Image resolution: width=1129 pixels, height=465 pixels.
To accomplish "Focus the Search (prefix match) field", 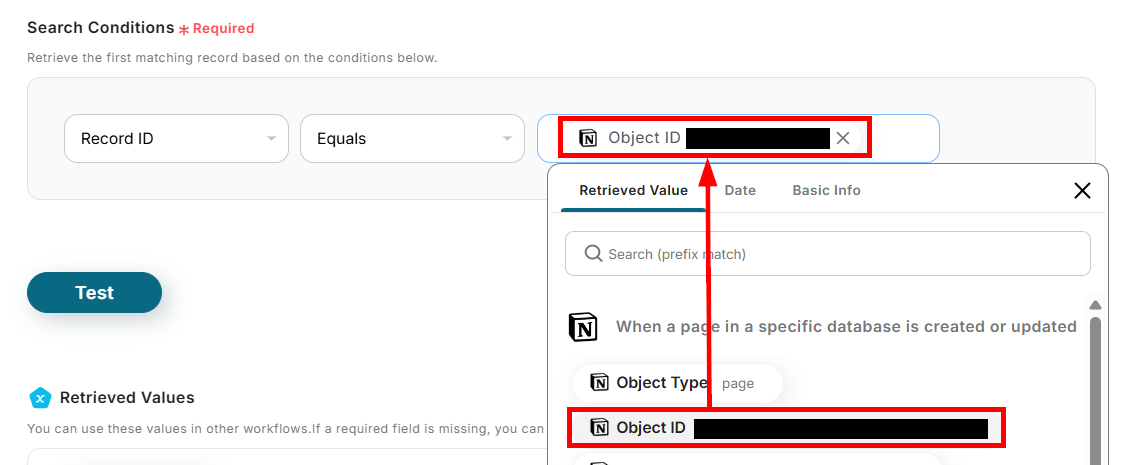I will coord(827,253).
